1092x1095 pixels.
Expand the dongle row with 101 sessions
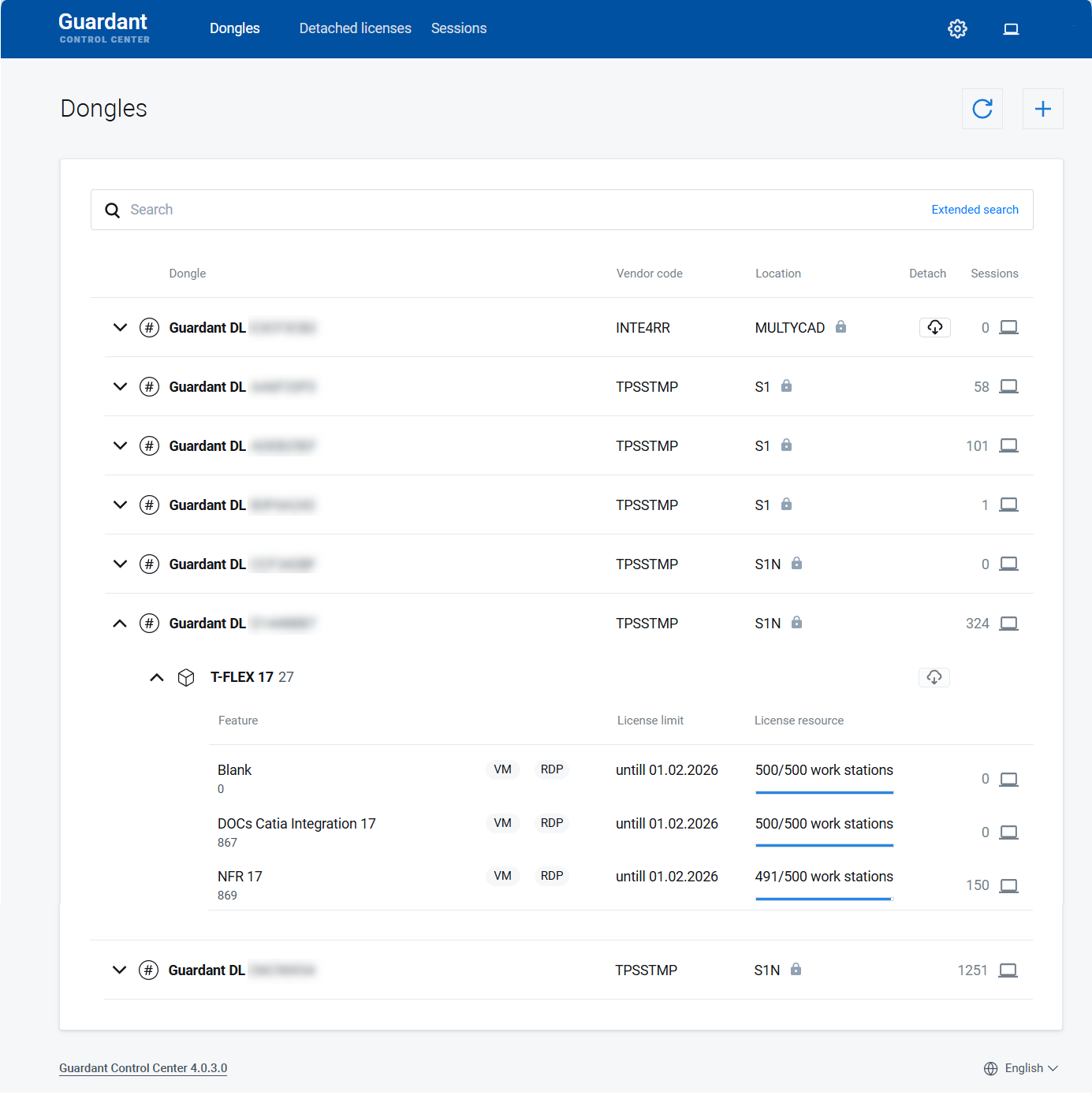click(120, 445)
